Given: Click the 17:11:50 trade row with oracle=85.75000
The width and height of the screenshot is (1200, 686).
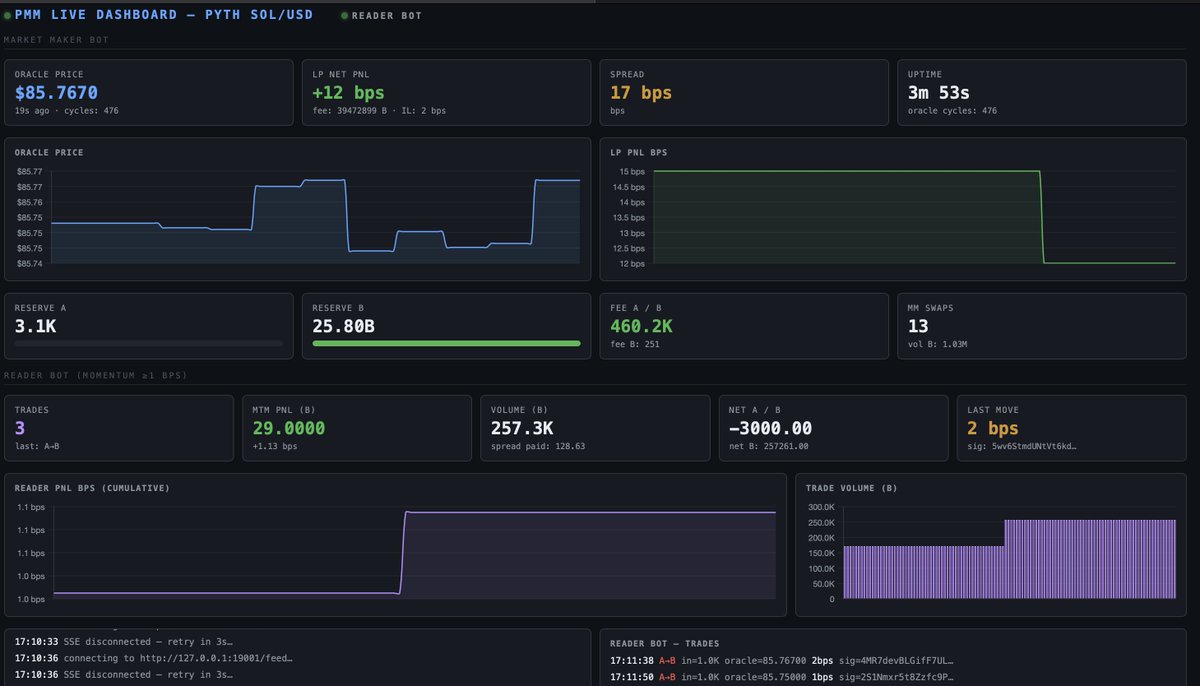Looking at the screenshot, I should [x=782, y=678].
